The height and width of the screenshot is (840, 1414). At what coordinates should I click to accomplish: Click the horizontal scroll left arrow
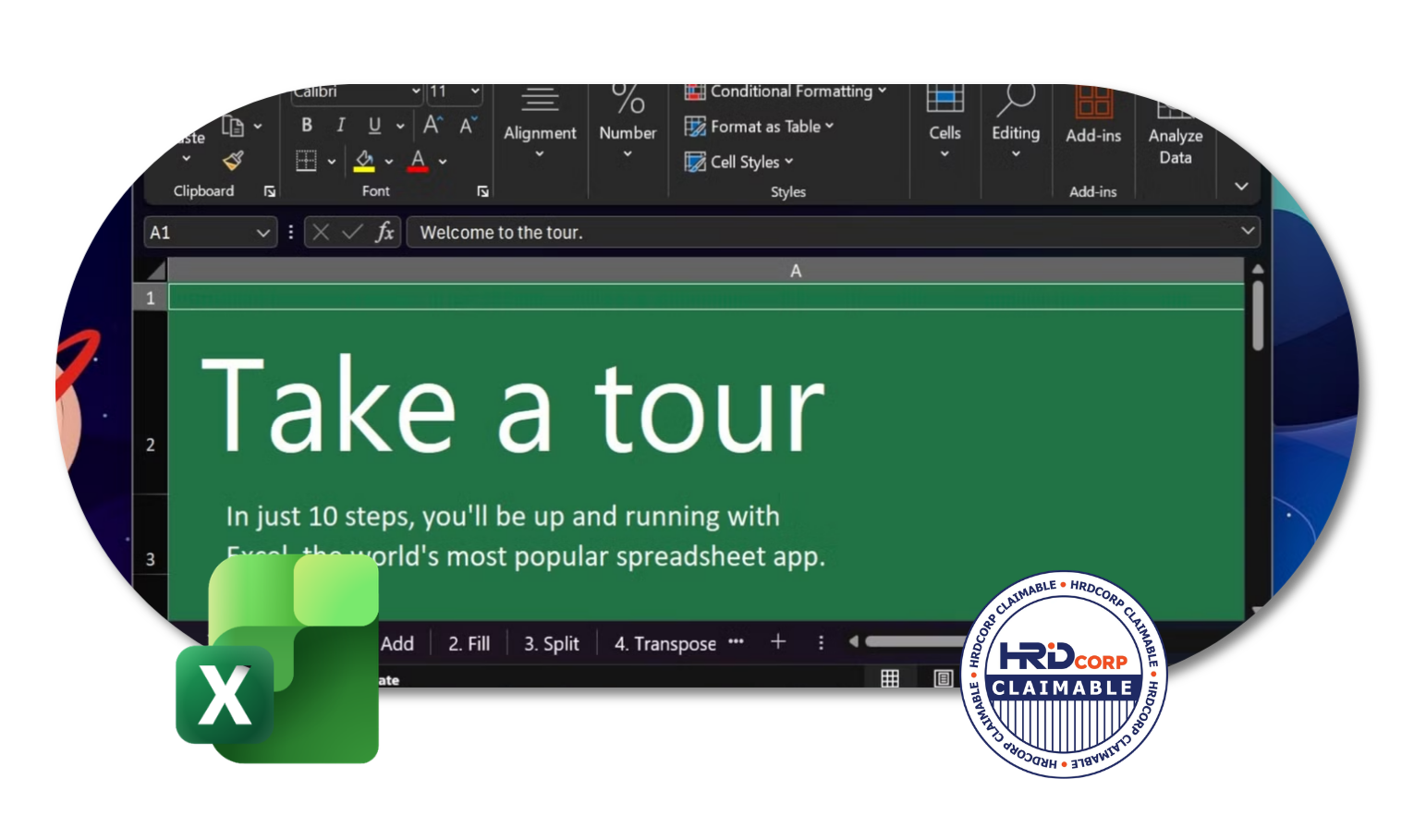pyautogui.click(x=854, y=641)
